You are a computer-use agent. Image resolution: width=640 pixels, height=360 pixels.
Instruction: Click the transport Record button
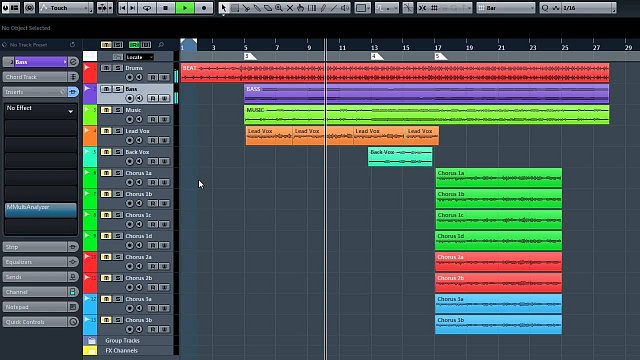pyautogui.click(x=204, y=8)
